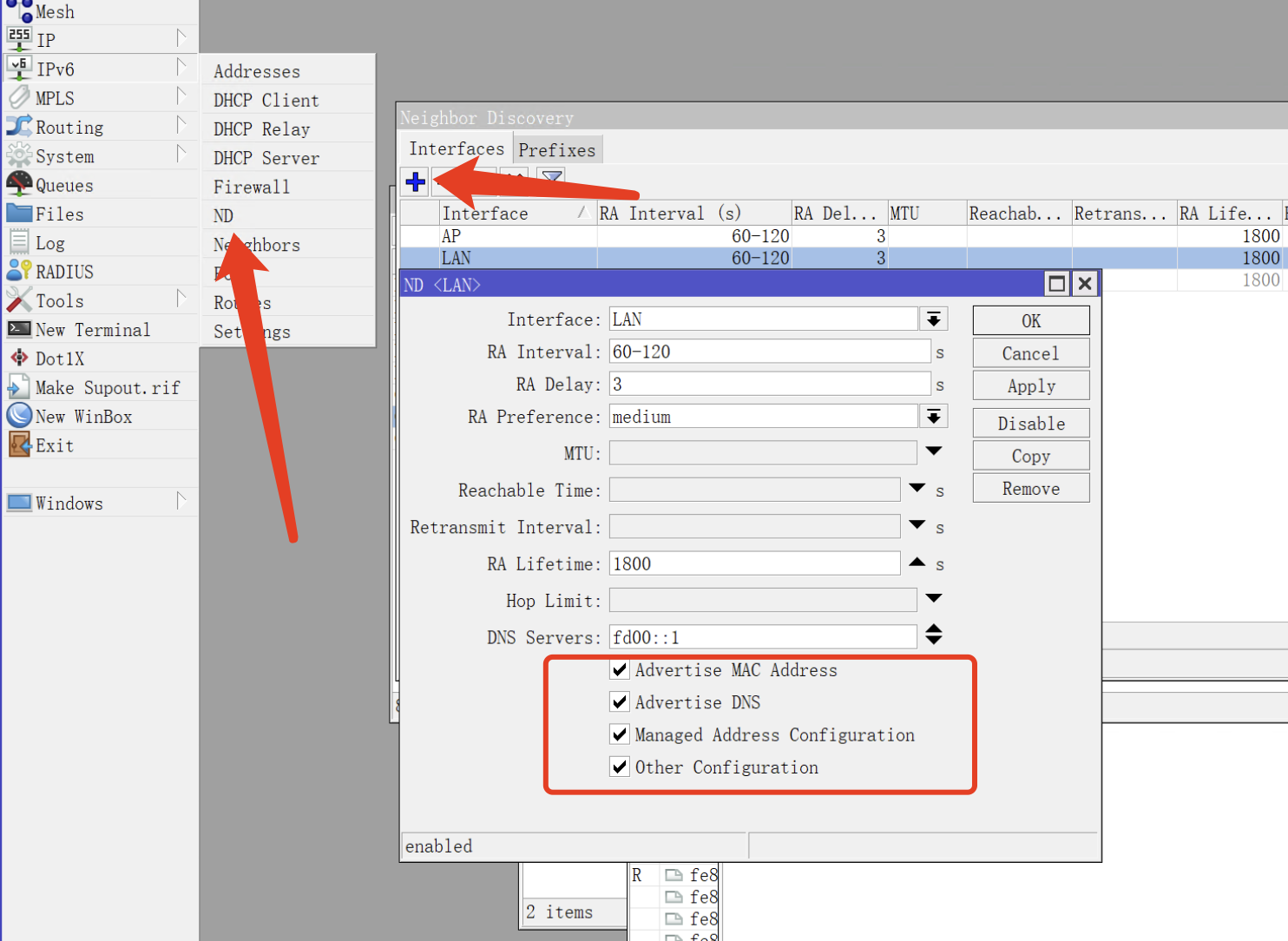Toggle Managed Address Configuration checkbox
1288x941 pixels.
point(620,734)
